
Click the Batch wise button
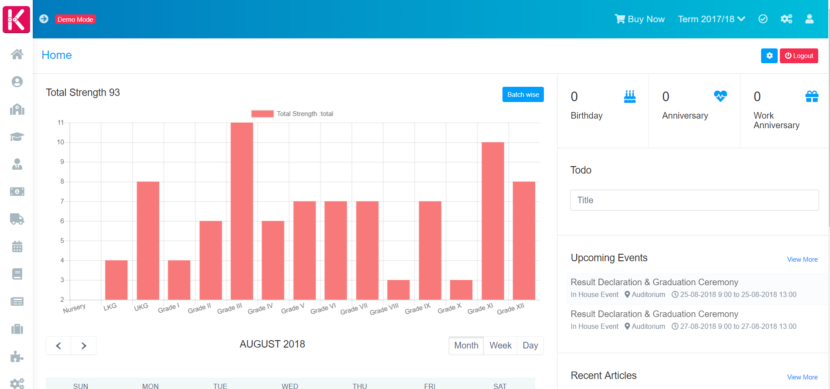[523, 95]
